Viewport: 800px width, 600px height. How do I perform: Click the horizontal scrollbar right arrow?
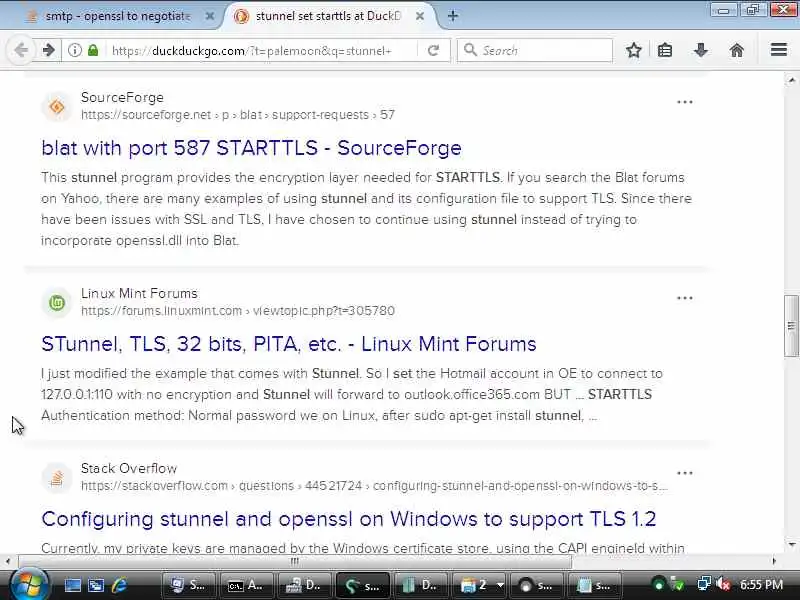click(773, 561)
